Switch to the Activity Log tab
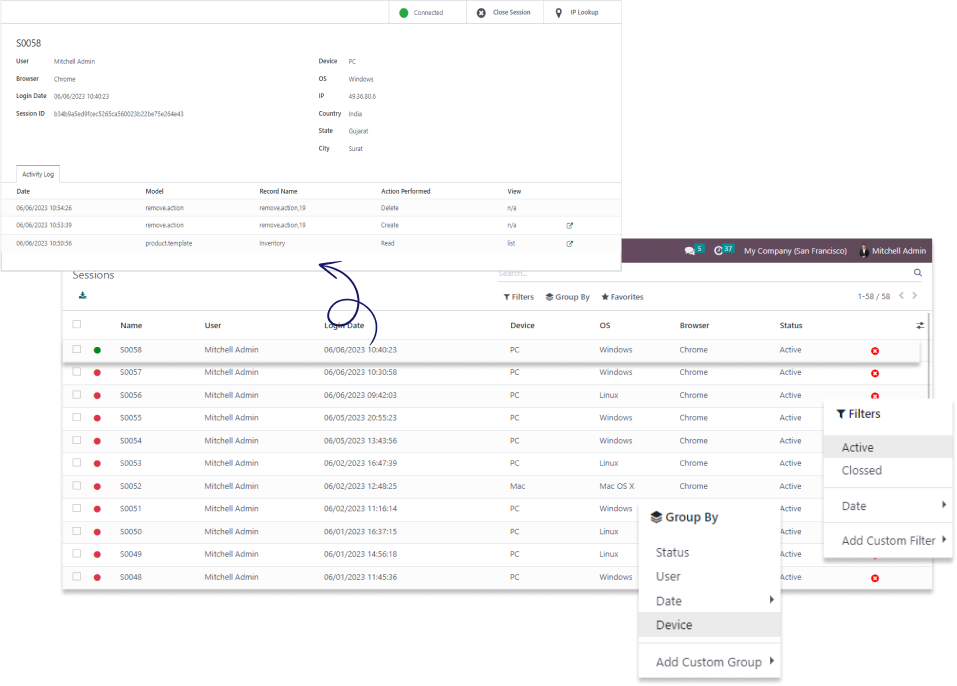The width and height of the screenshot is (957, 686). pyautogui.click(x=39, y=174)
